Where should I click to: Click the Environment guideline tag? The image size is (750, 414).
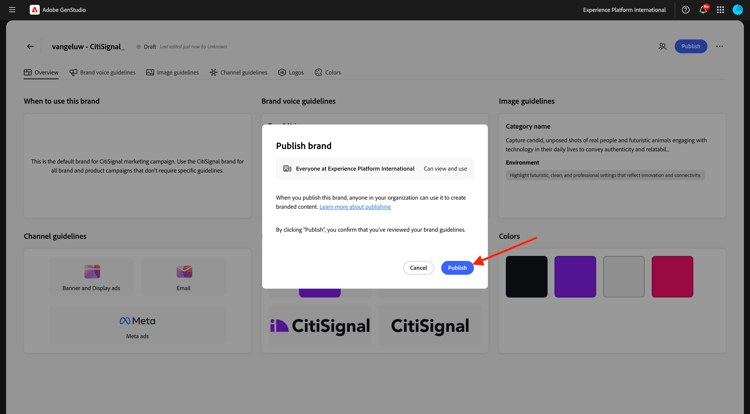pos(605,175)
